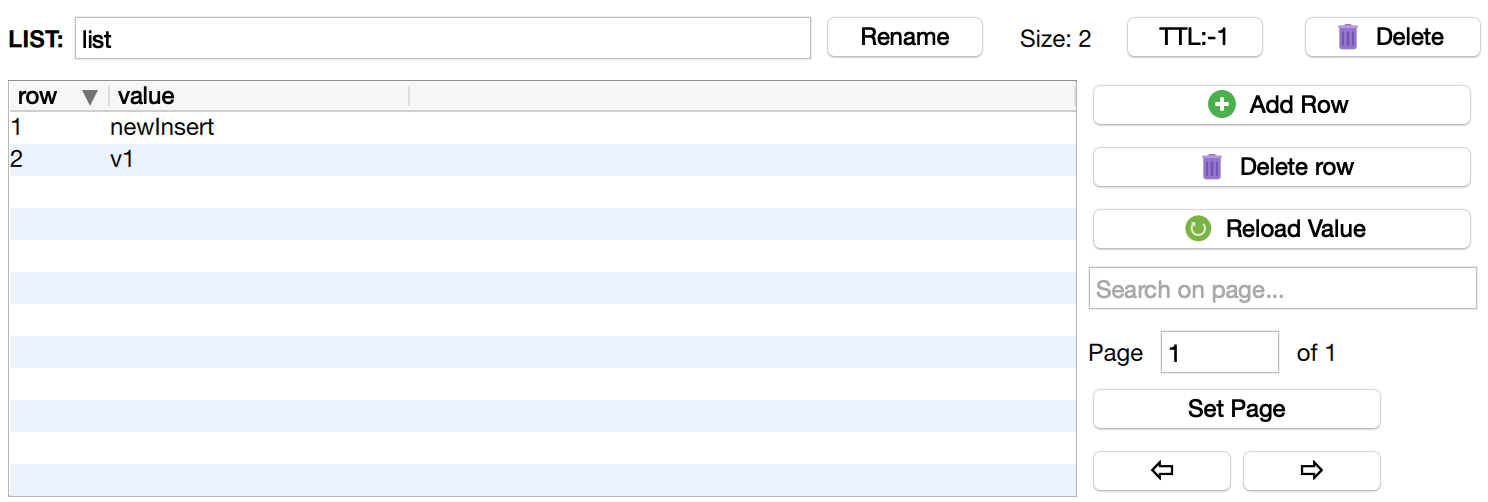Go to previous page with left arrow
1488x502 pixels.
pyautogui.click(x=1162, y=470)
